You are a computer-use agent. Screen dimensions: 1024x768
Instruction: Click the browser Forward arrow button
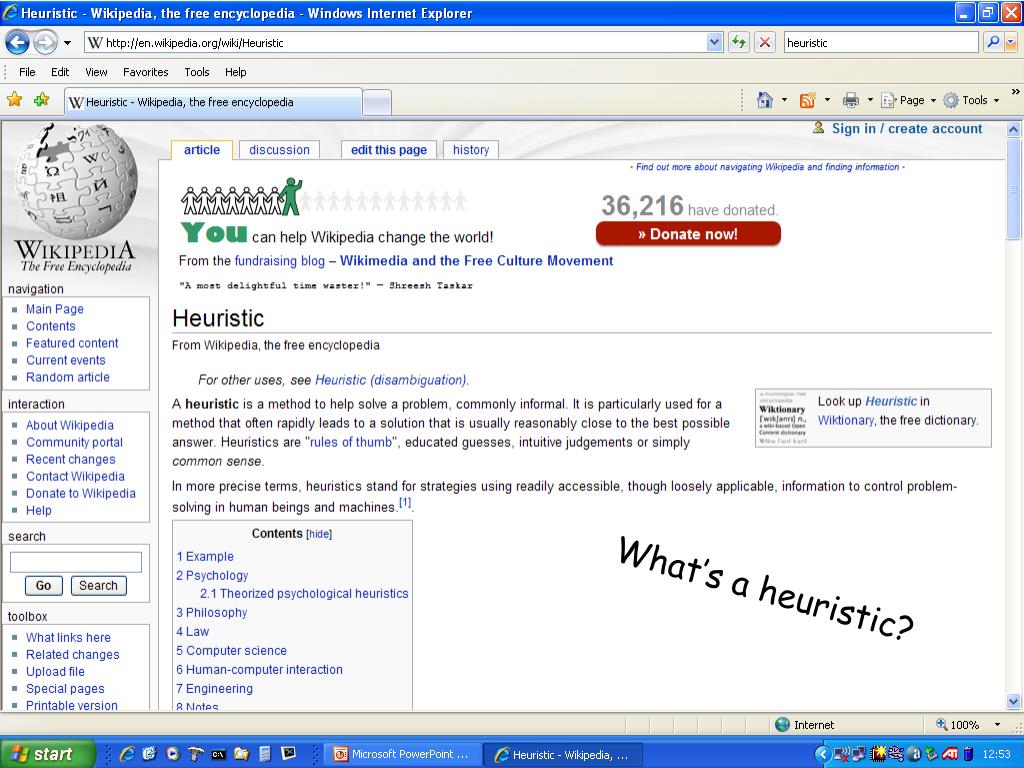[45, 43]
